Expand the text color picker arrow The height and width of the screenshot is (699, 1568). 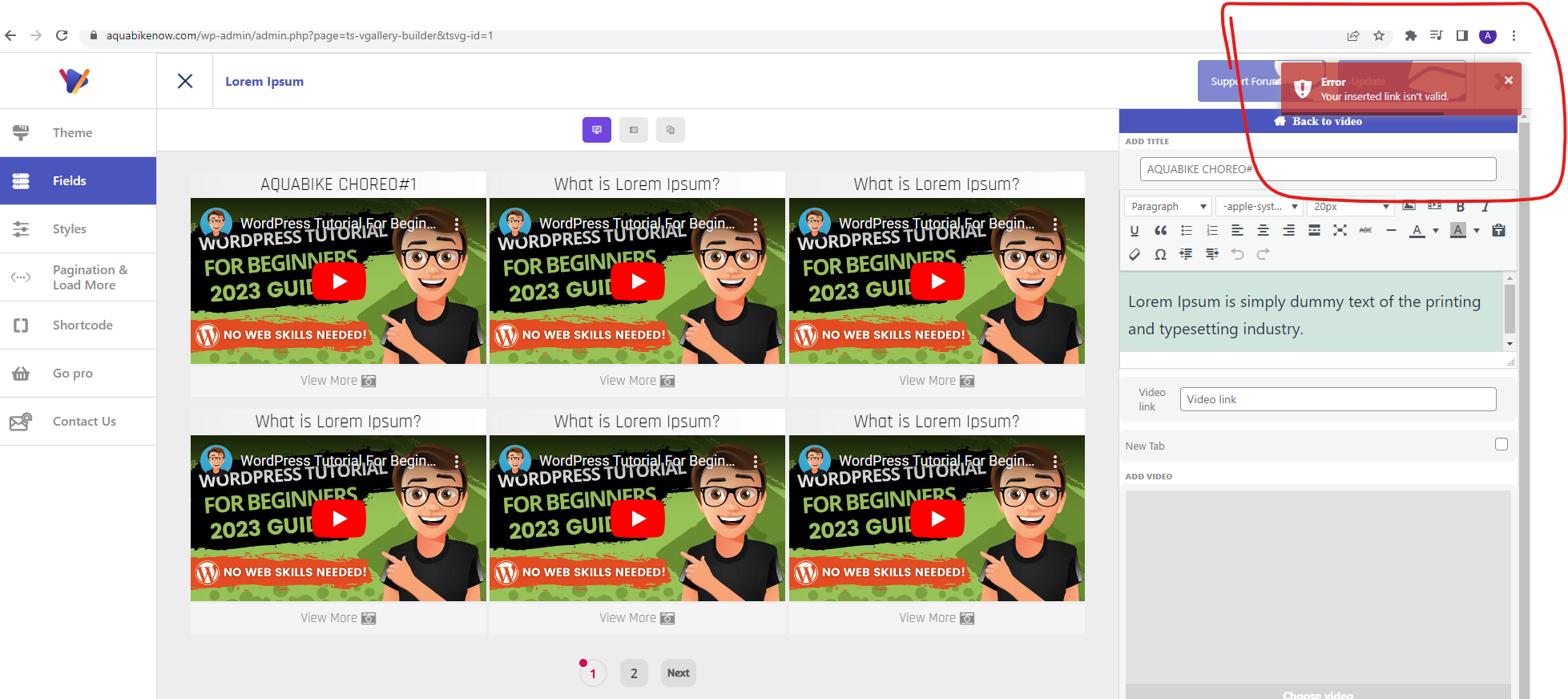point(1436,230)
